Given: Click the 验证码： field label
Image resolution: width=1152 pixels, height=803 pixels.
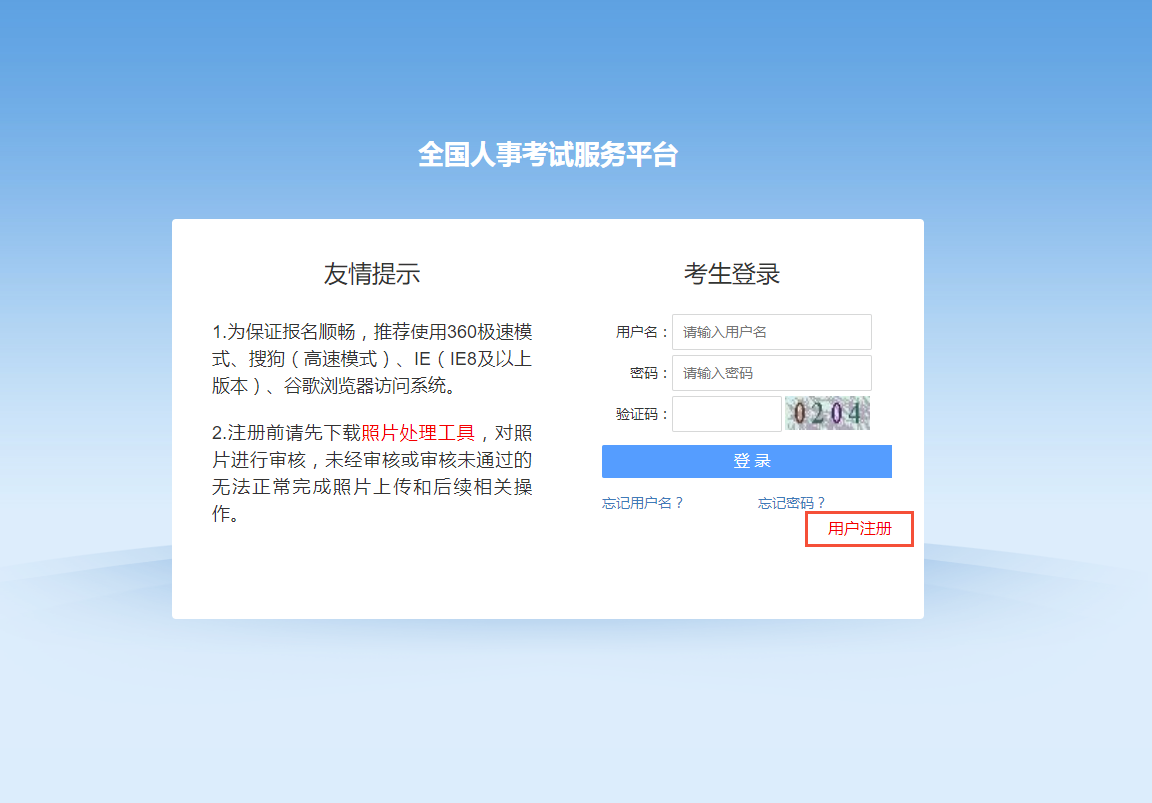Looking at the screenshot, I should click(x=641, y=414).
